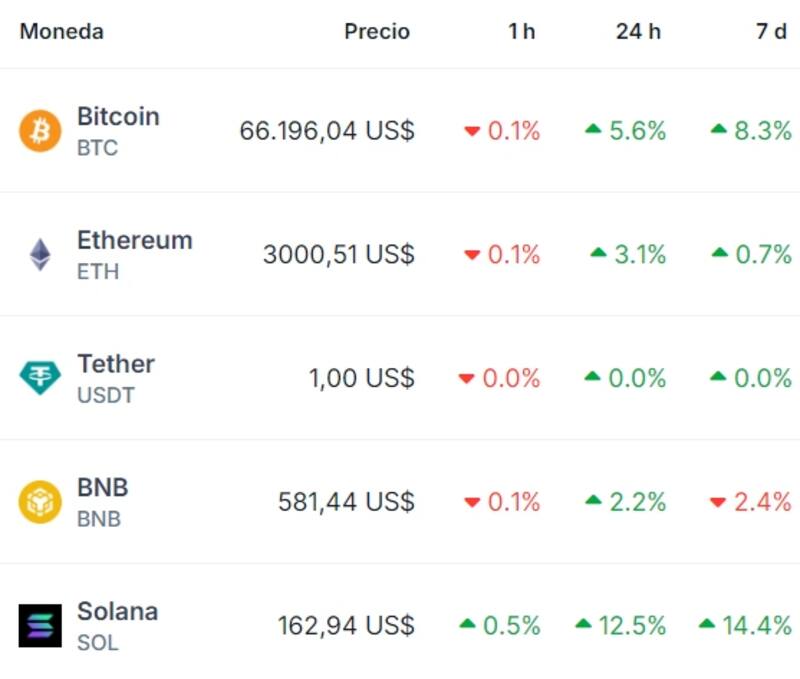Click the Tether coin logo

[x=38, y=378]
